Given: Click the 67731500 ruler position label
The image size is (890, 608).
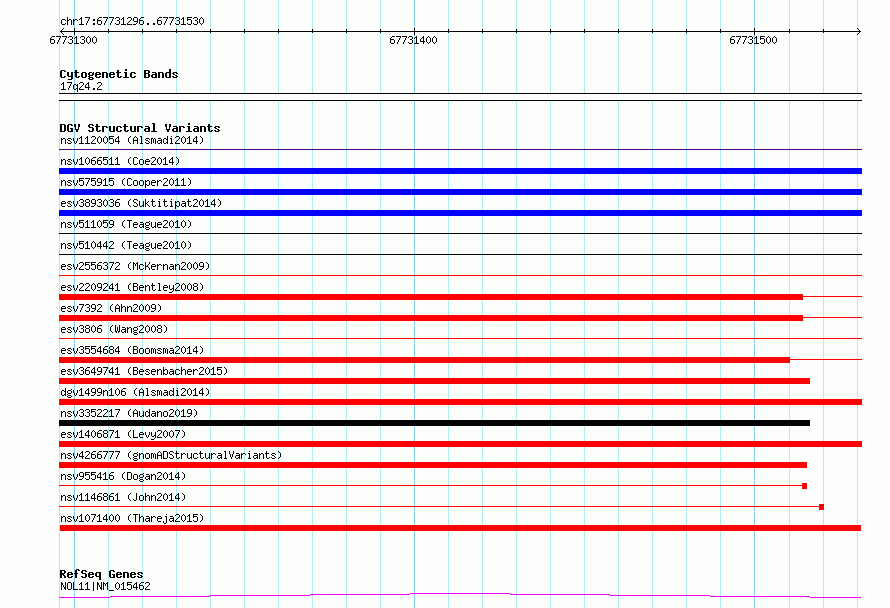Looking at the screenshot, I should [753, 40].
